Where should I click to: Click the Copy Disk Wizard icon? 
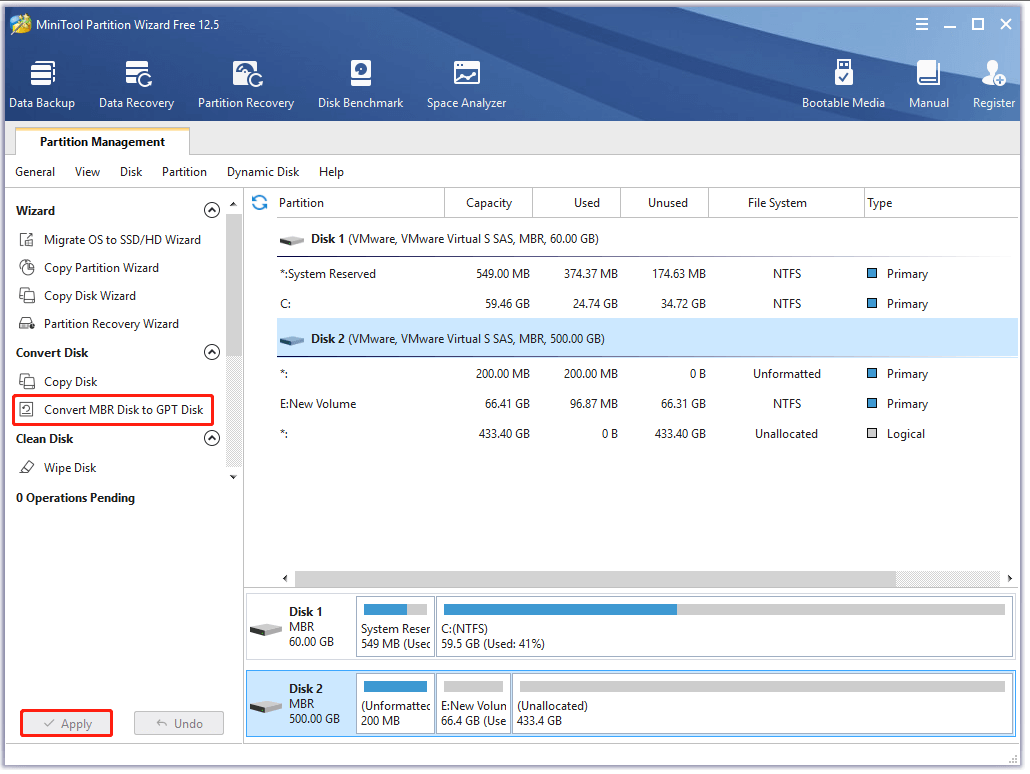26,296
